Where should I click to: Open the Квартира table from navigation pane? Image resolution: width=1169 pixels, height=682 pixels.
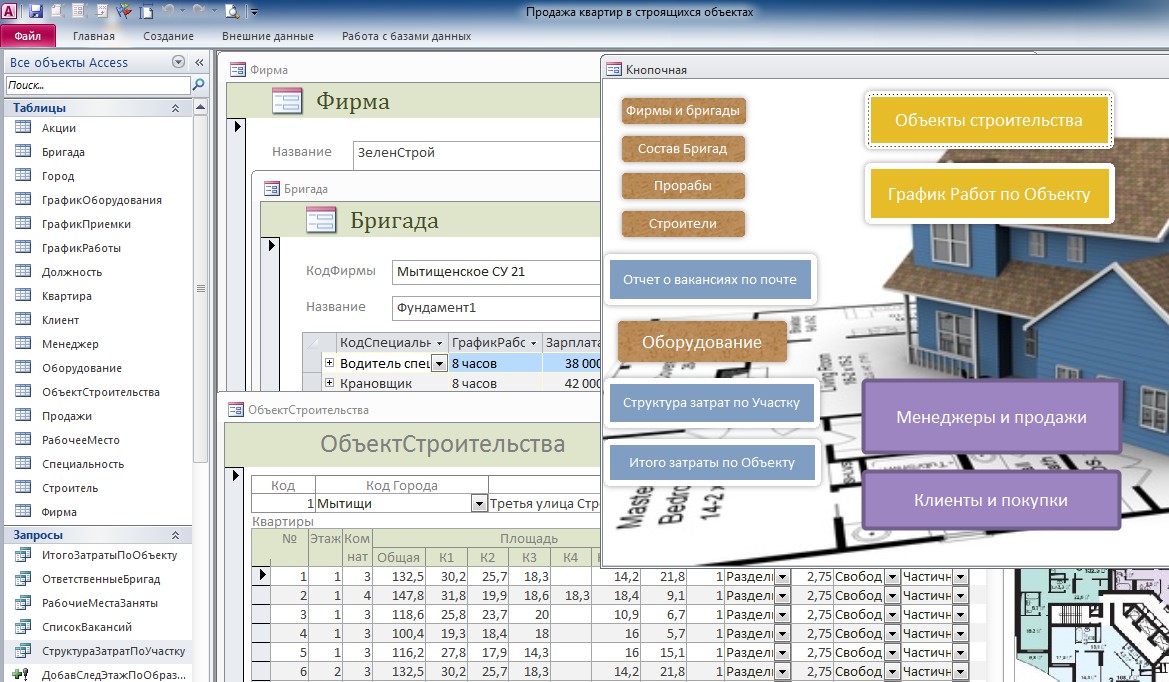(66, 296)
